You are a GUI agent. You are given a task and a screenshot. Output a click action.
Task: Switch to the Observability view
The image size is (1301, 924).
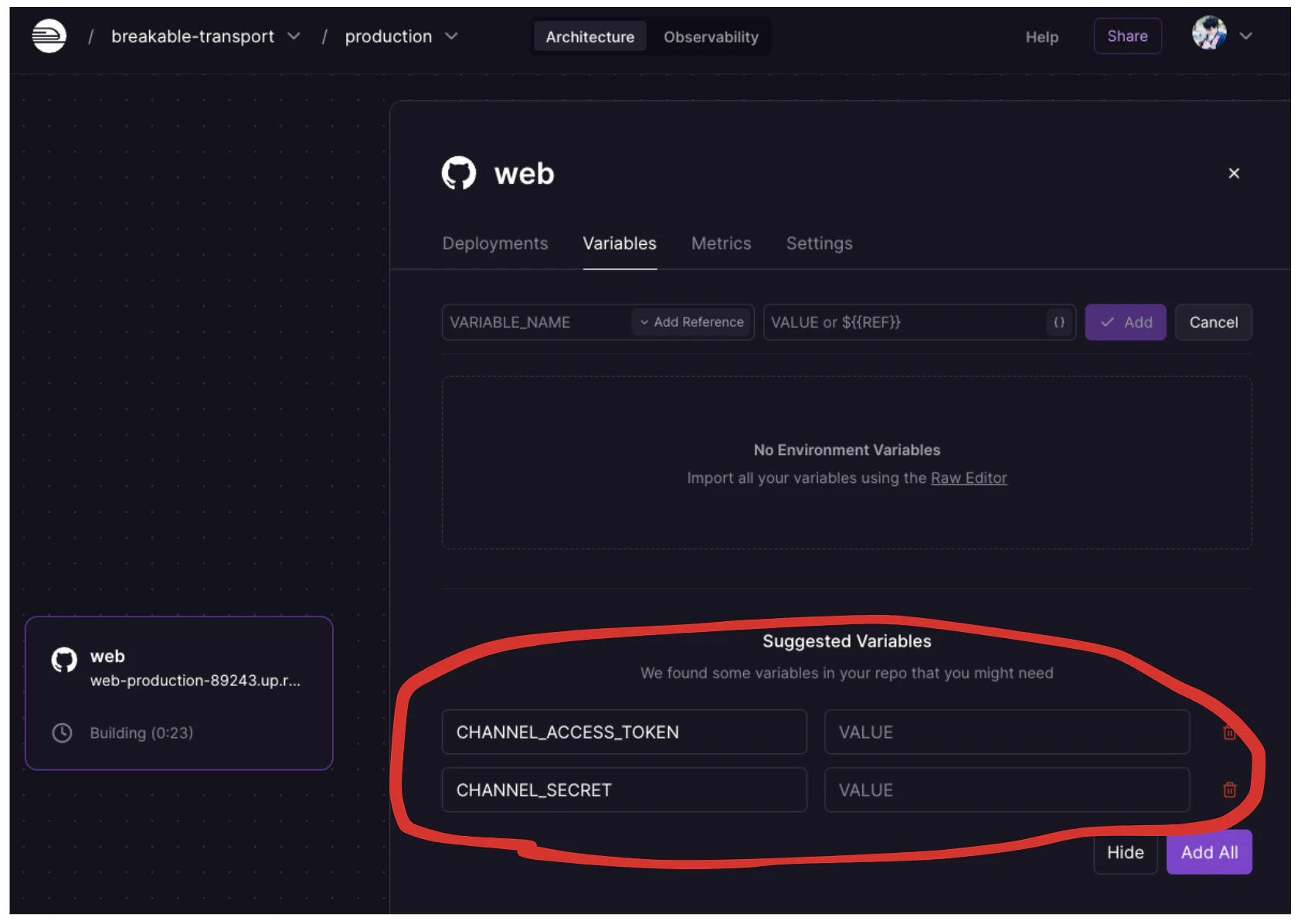pos(711,36)
